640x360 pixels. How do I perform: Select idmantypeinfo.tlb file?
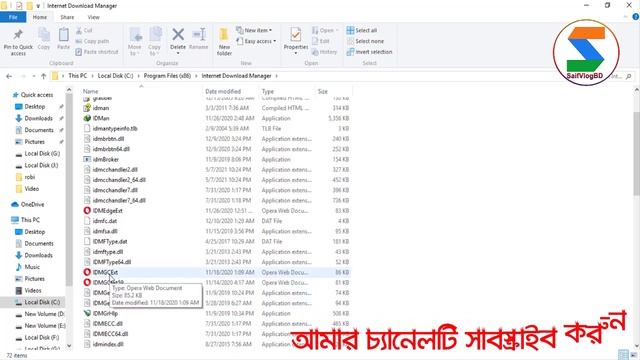(115, 129)
